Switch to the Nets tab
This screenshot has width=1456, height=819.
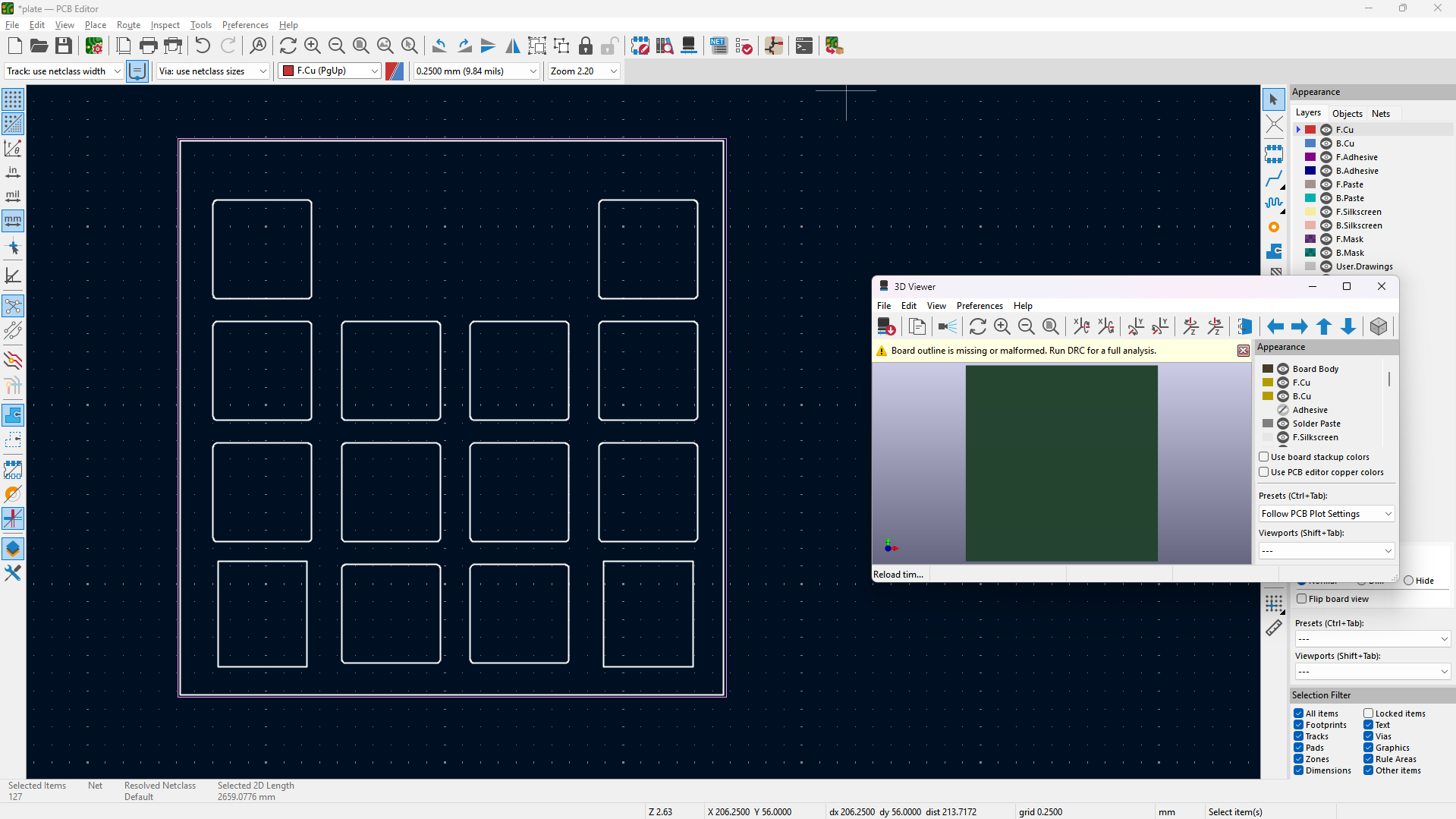pos(1380,113)
